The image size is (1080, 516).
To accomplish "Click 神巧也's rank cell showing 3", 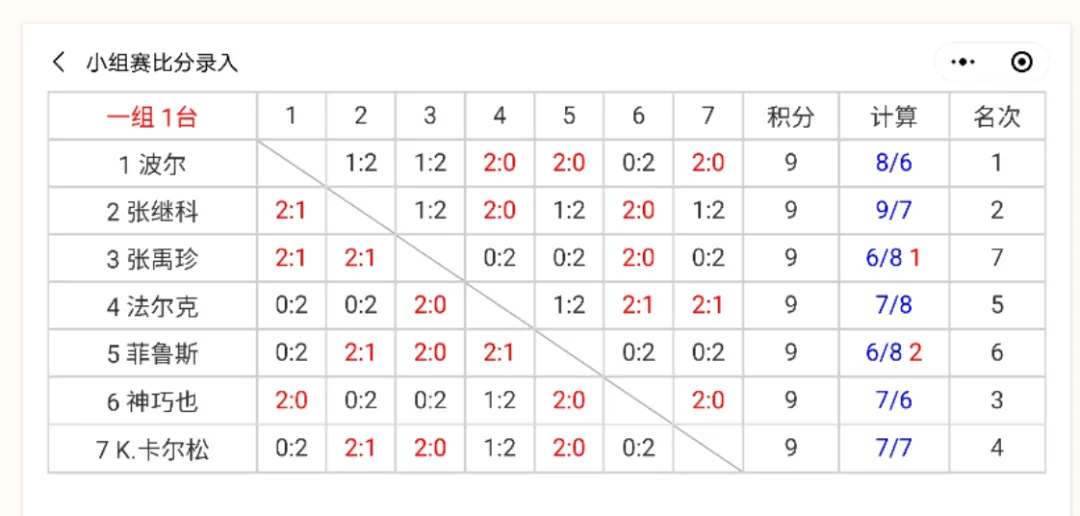I will (997, 401).
